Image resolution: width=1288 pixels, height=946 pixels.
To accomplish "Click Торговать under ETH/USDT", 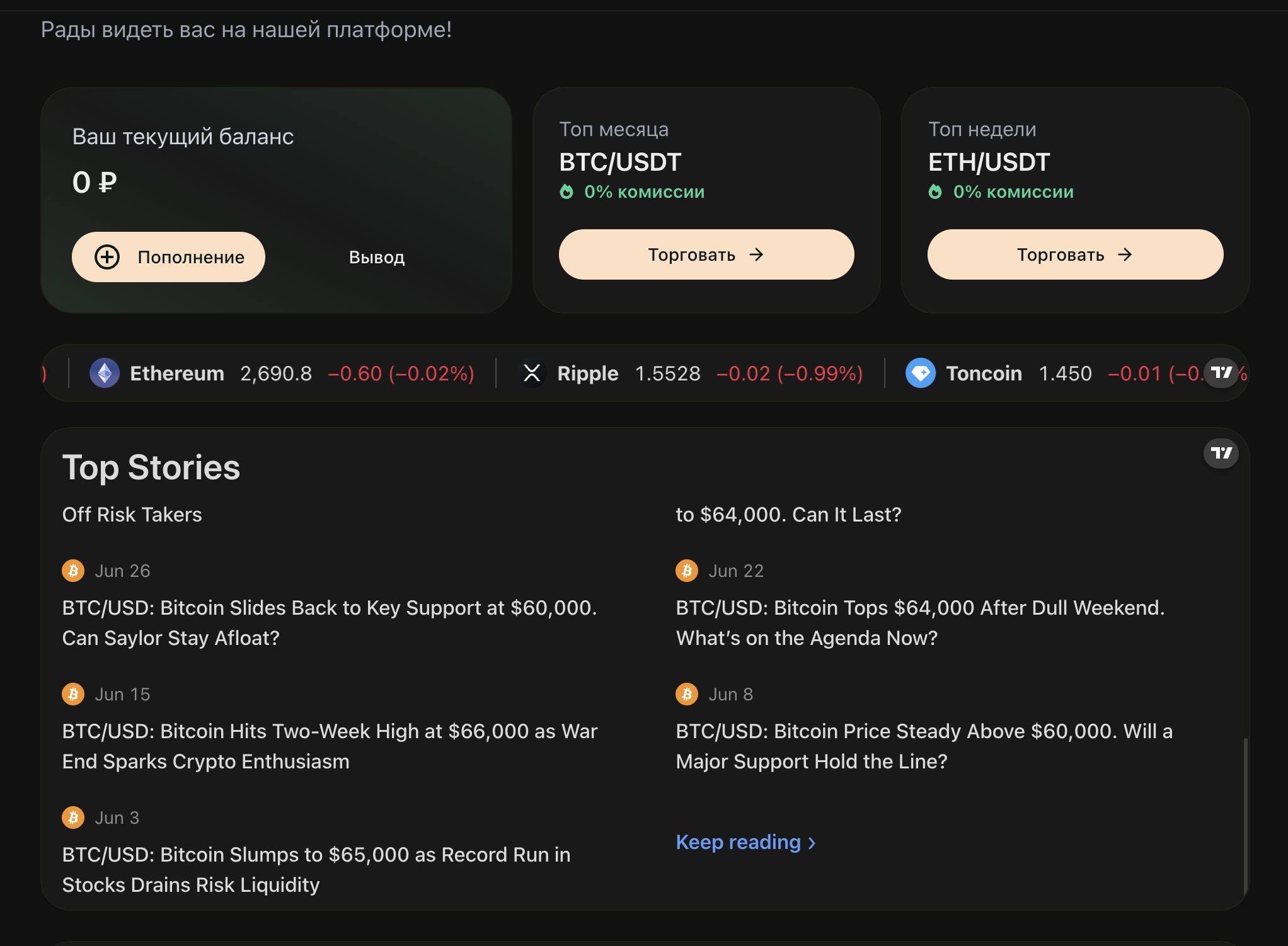I will click(x=1075, y=254).
